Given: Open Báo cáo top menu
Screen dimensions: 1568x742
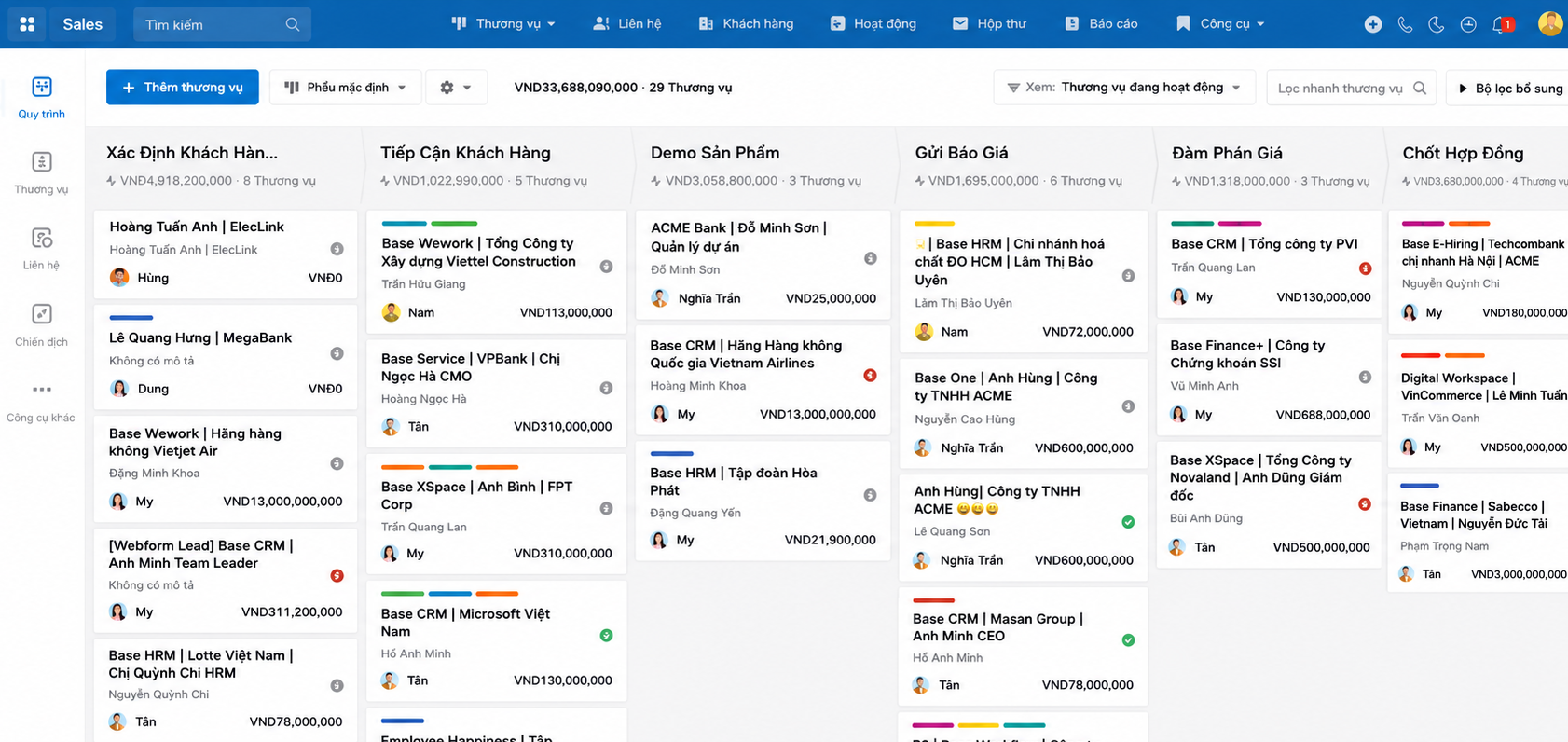Looking at the screenshot, I should [1101, 24].
